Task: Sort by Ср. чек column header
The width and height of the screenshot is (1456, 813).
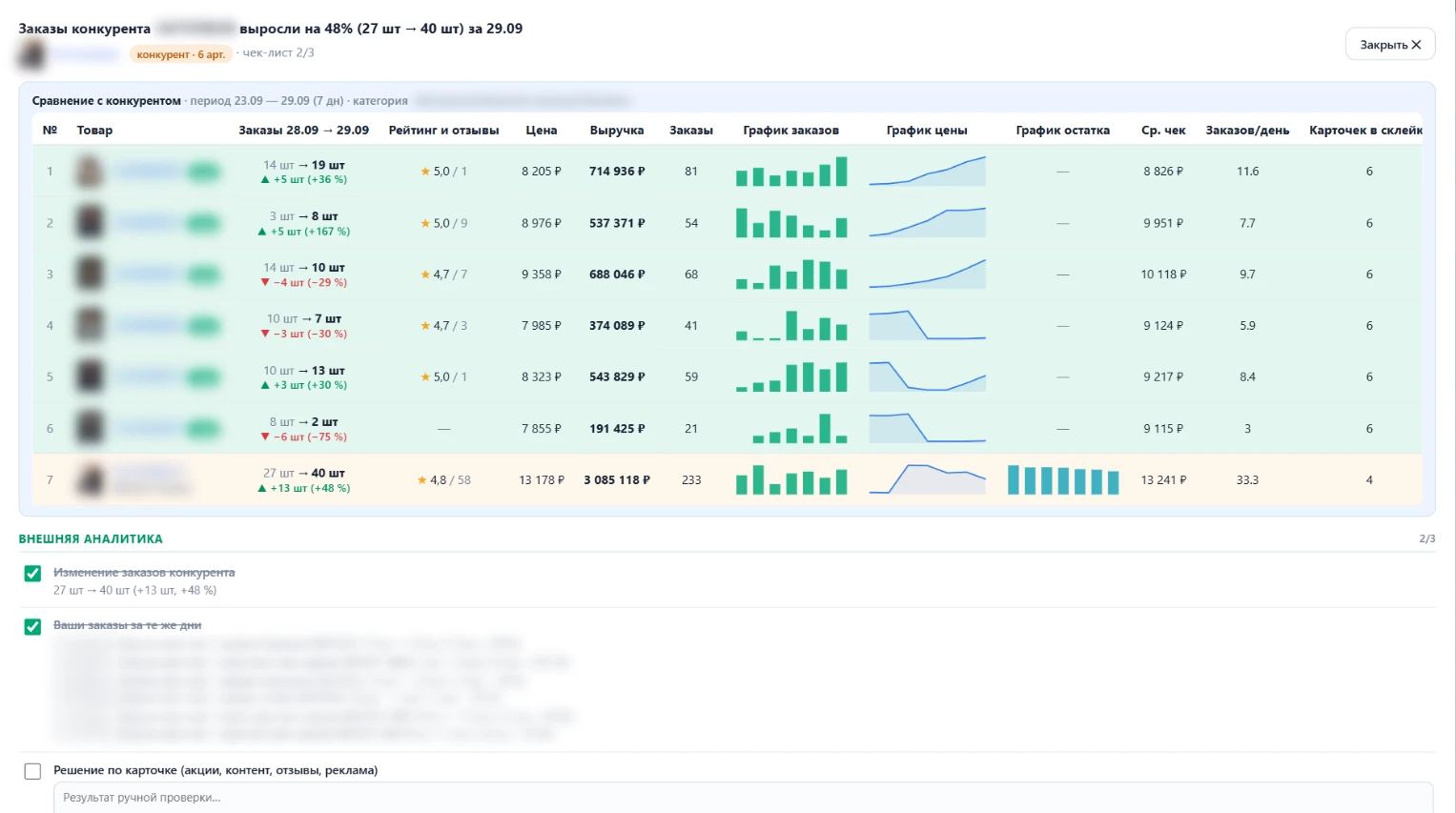Action: coord(1163,131)
